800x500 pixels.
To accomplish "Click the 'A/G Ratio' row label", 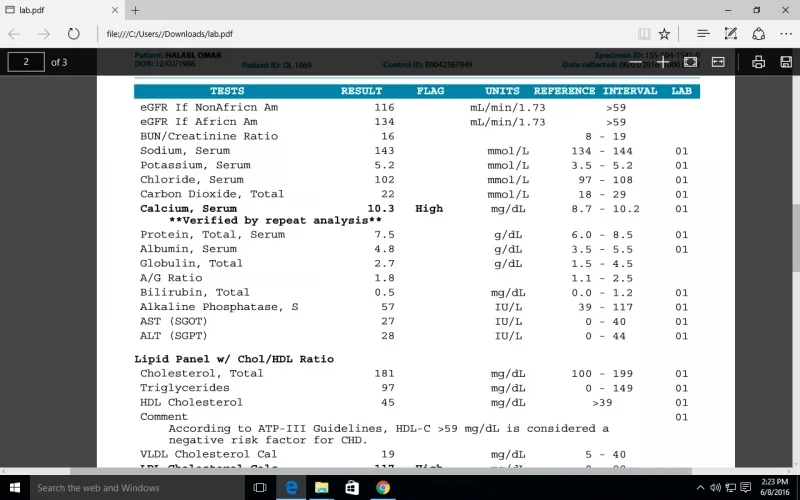I will [171, 278].
